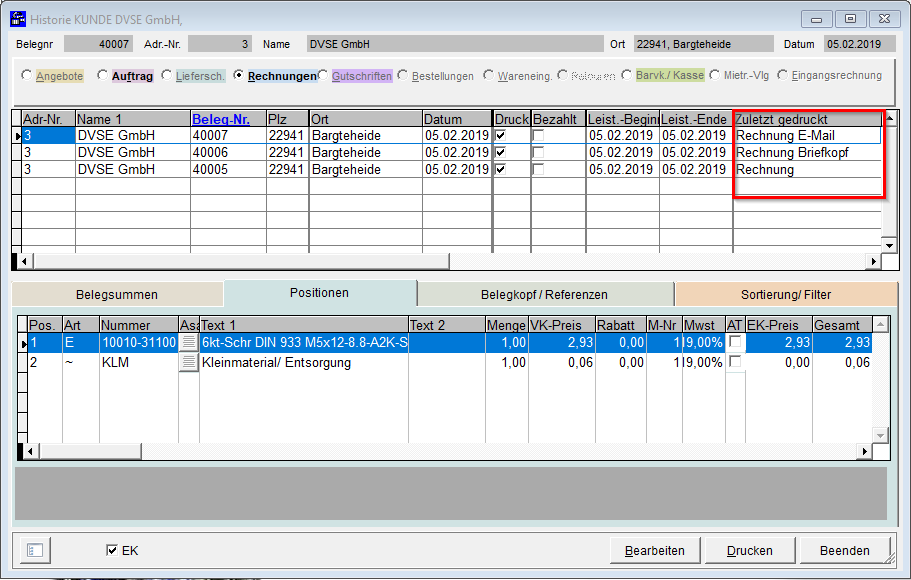Select the Angebote radio button
The height and width of the screenshot is (580, 911).
coord(27,75)
